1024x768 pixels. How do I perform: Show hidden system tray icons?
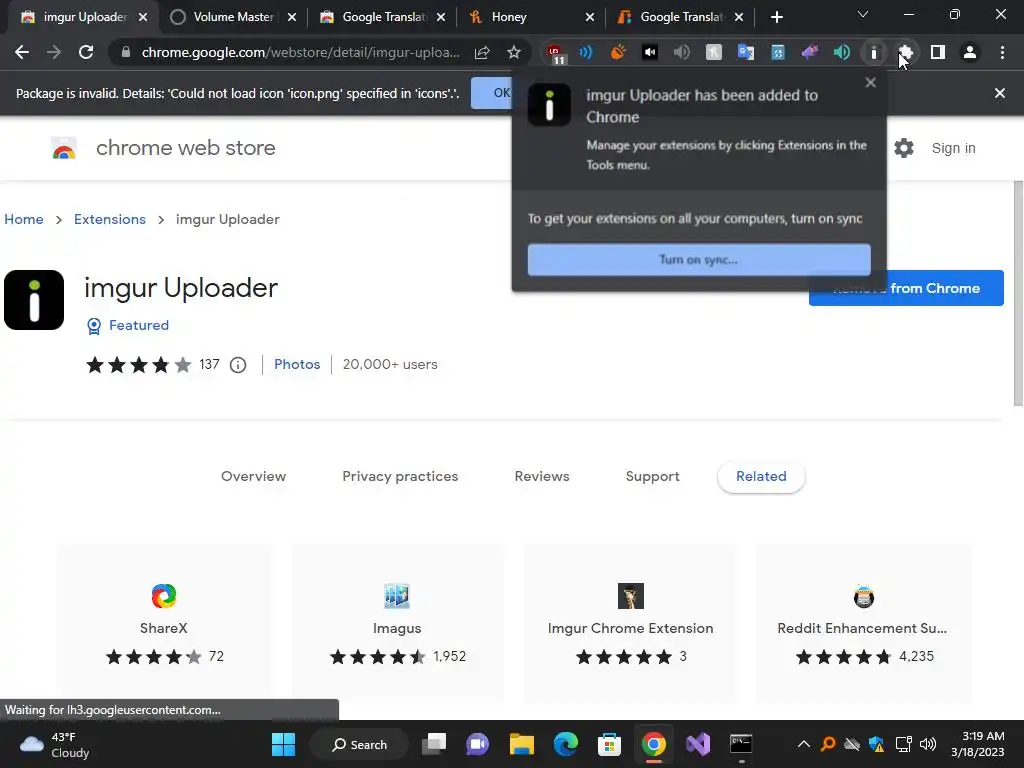pos(804,744)
